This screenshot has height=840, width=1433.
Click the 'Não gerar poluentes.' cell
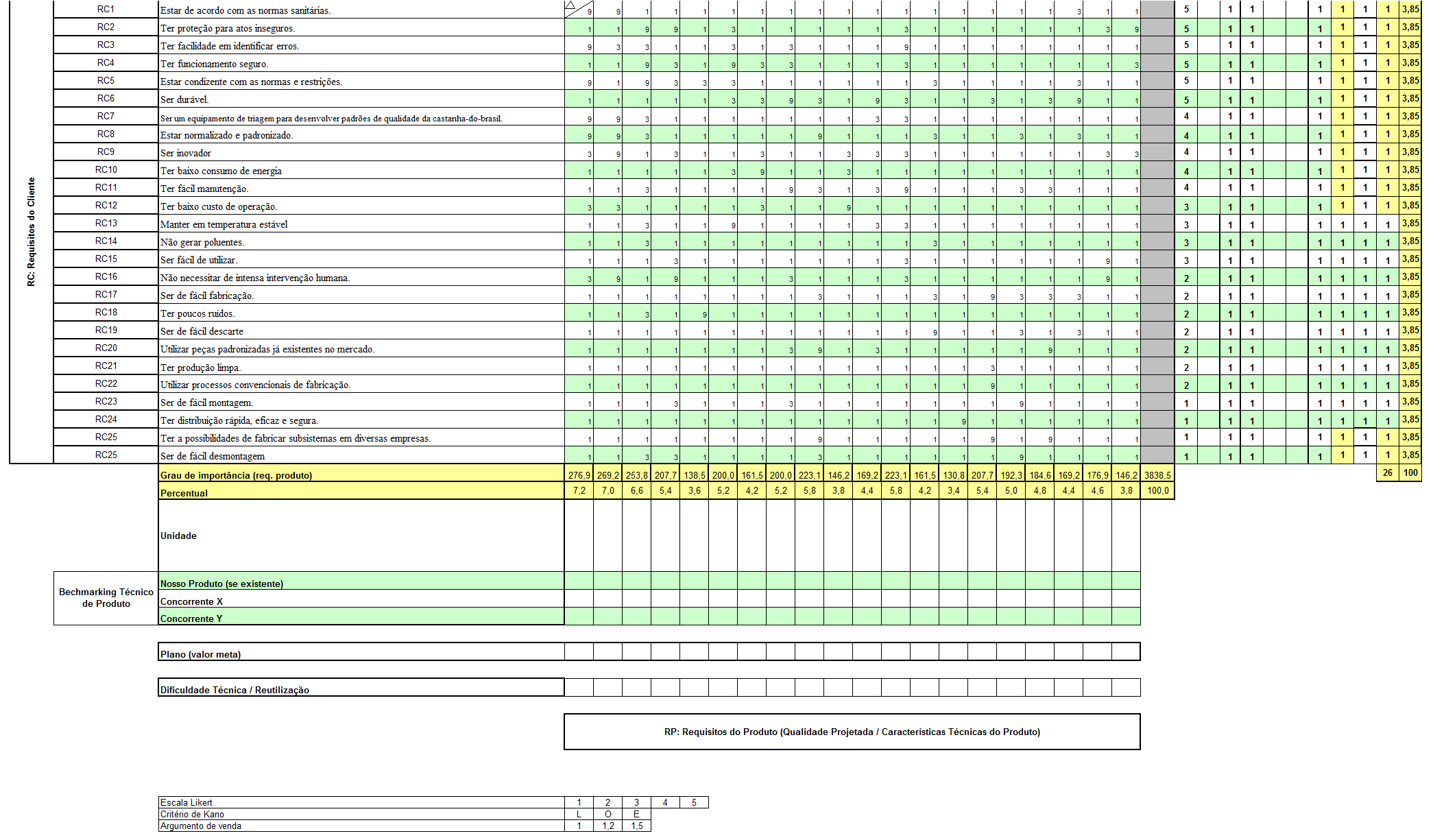(361, 241)
